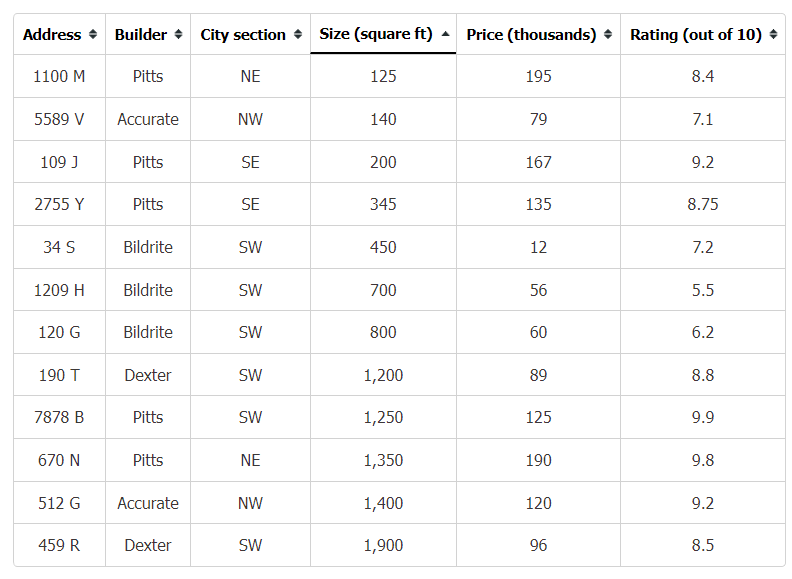
Task: Click the Rating column sort arrows icon
Action: (773, 34)
